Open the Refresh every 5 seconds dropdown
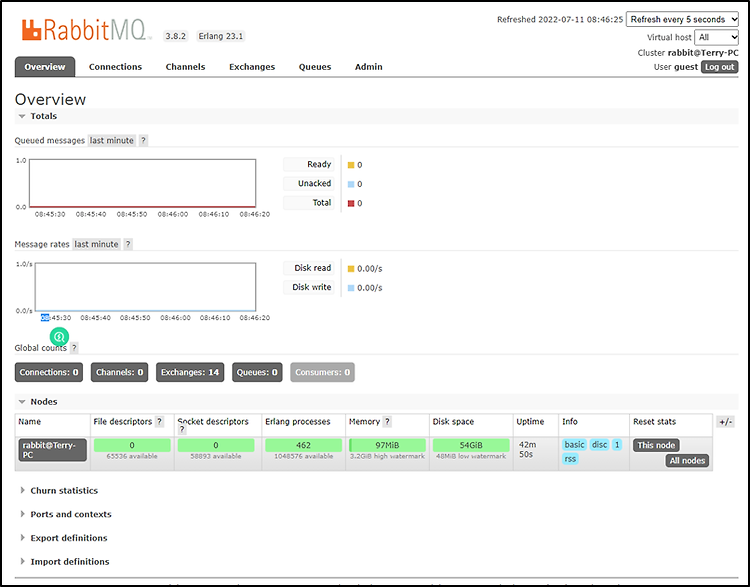The height and width of the screenshot is (587, 750). [682, 19]
